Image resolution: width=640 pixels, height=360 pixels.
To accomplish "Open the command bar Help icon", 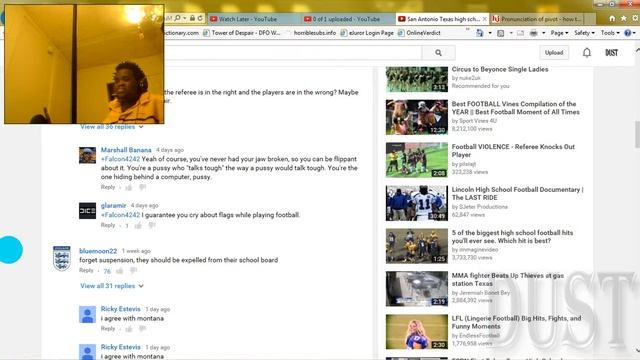I will tap(628, 33).
